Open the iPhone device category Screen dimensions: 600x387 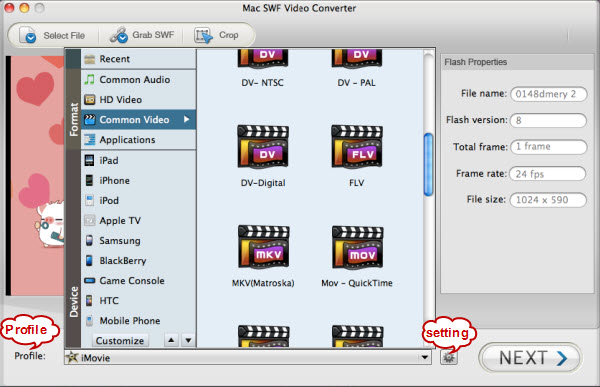coord(139,180)
